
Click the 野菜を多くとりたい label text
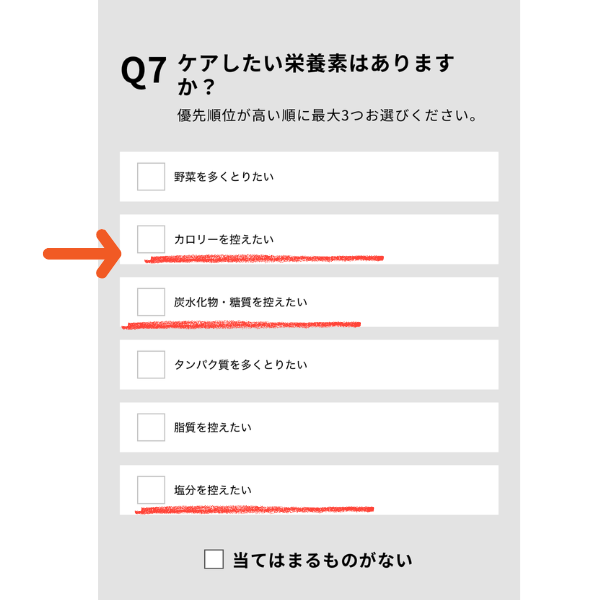point(223,177)
